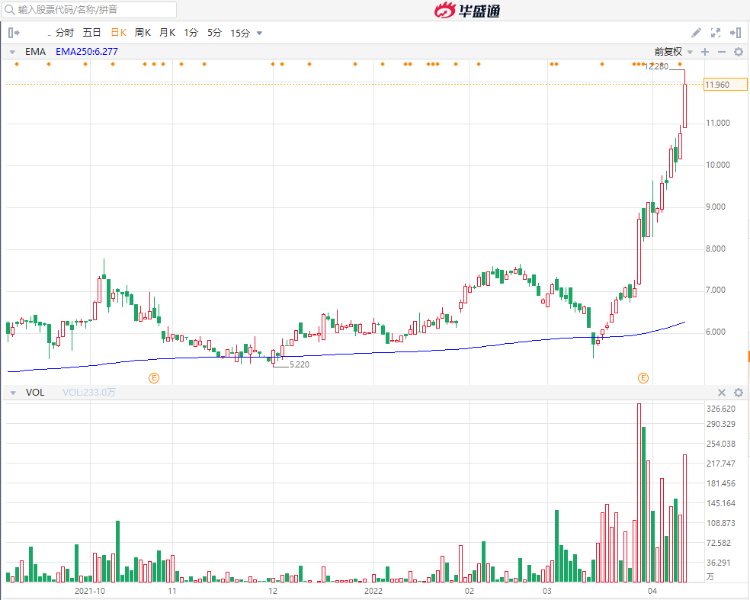750x600 pixels.
Task: Click the EMA indicator label
Action: [35, 52]
